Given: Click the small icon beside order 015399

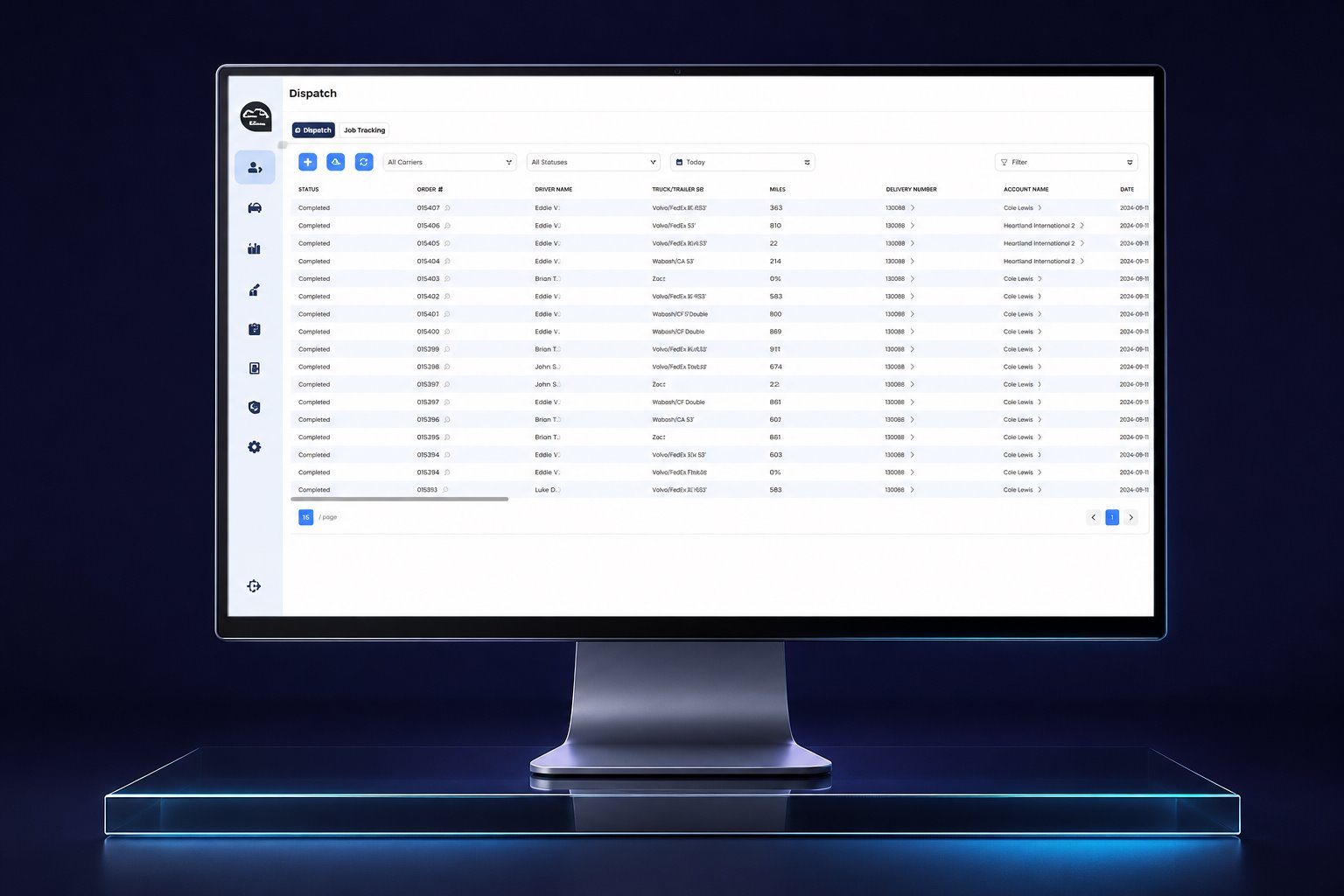Looking at the screenshot, I should pos(447,349).
